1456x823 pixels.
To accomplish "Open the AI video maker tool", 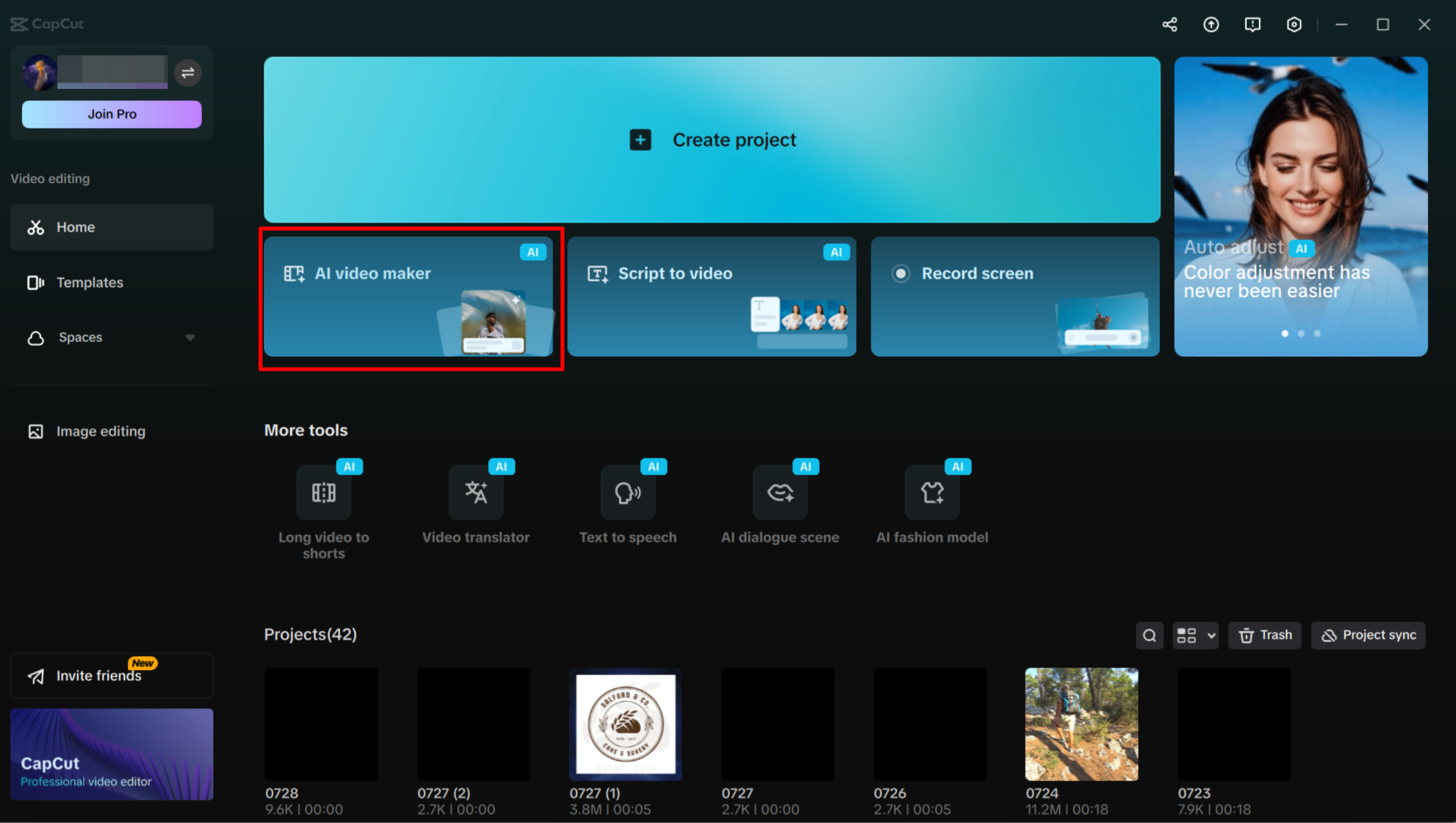I will tap(411, 297).
